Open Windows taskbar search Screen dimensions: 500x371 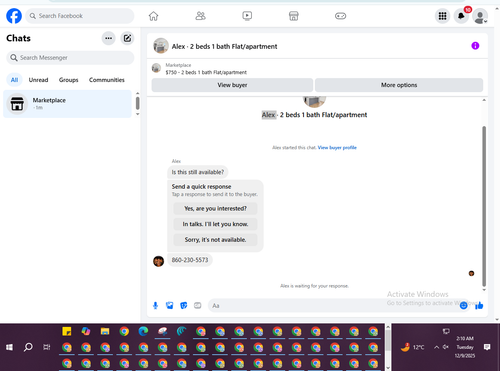coord(28,347)
